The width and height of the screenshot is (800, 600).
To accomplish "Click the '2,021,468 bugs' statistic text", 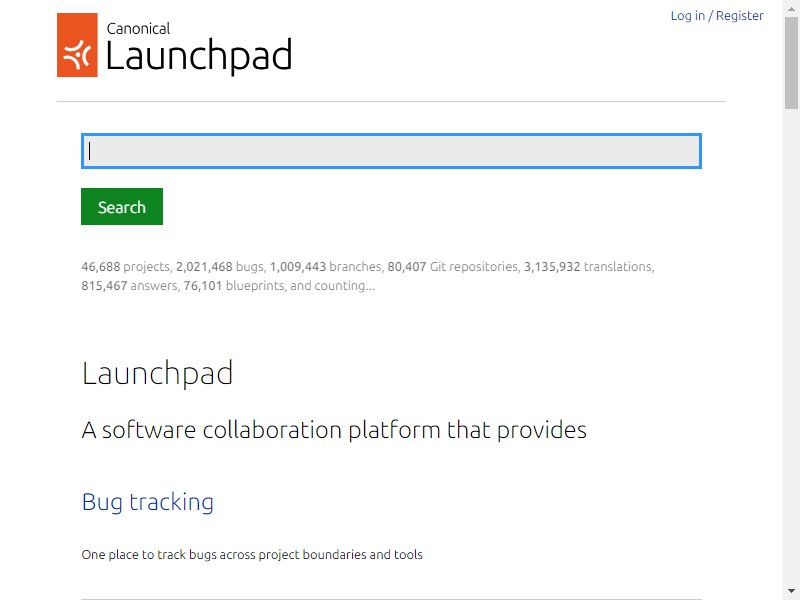I will coord(220,267).
